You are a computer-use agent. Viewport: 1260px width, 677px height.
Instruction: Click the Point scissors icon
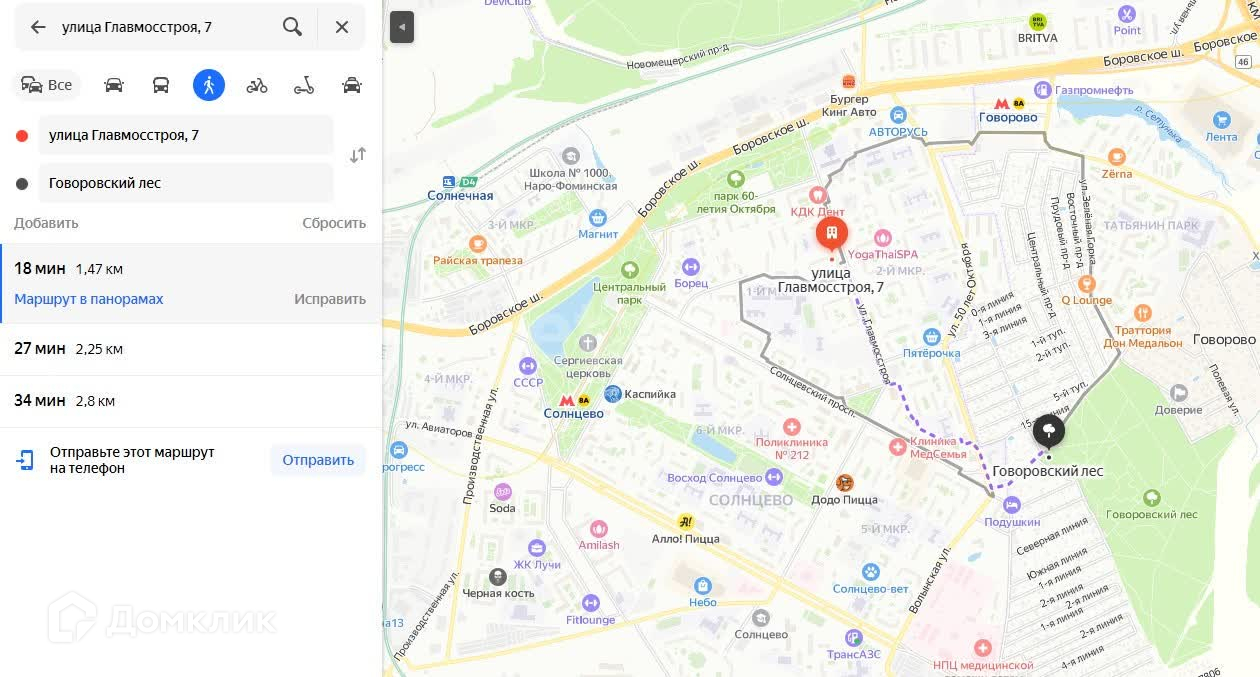pyautogui.click(x=1127, y=14)
